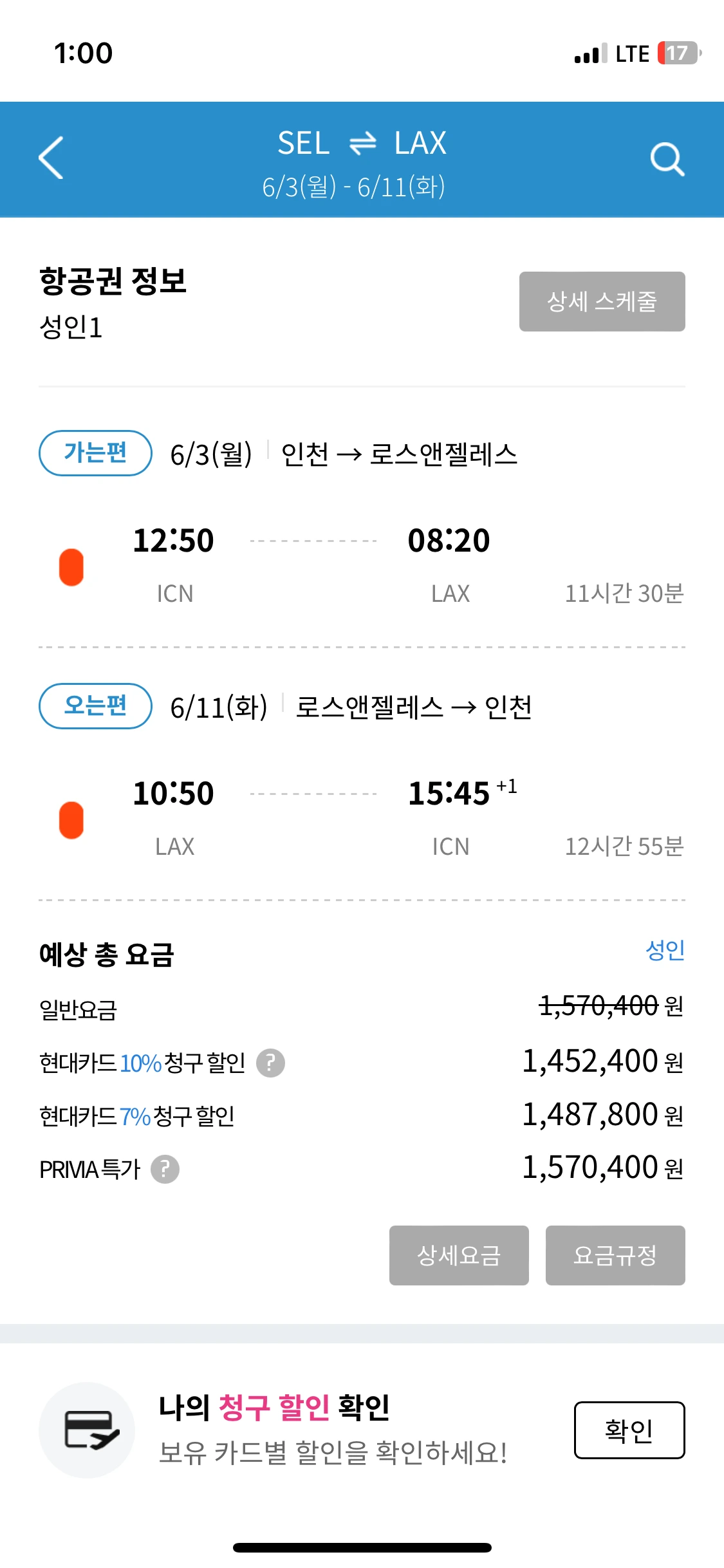724x1568 pixels.
Task: Select the 가는편 outbound label
Action: tap(95, 453)
